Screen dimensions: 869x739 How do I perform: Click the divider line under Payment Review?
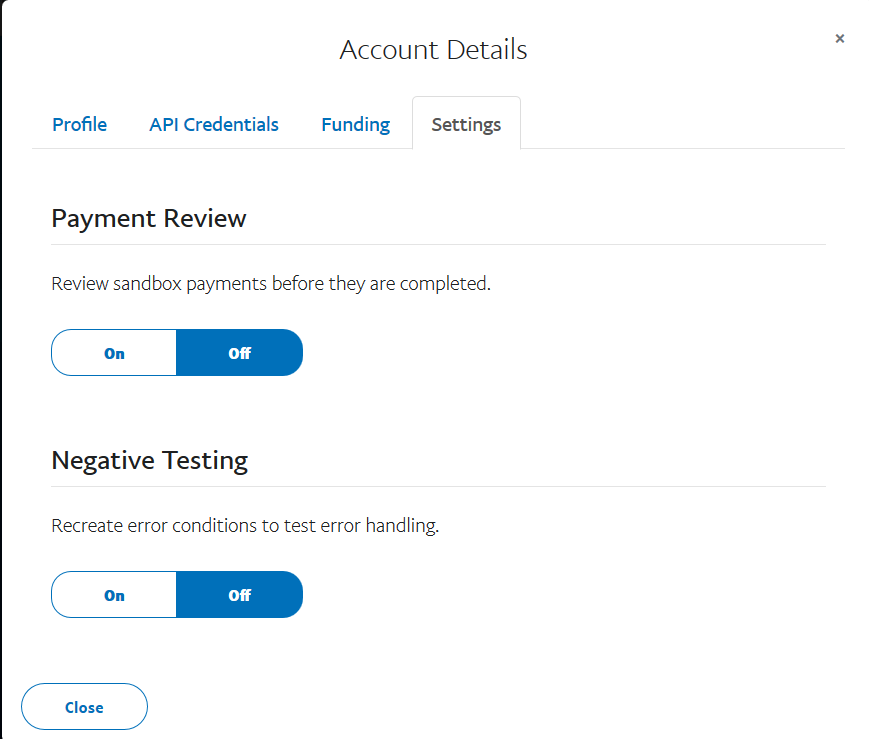(438, 244)
